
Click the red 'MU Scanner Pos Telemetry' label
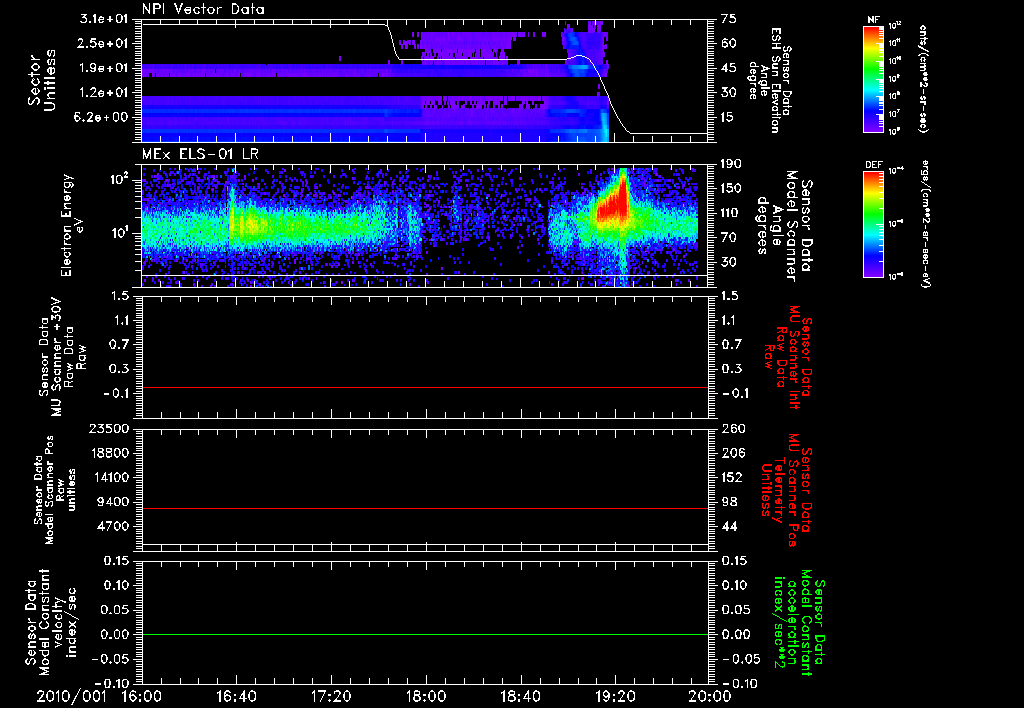(786, 490)
